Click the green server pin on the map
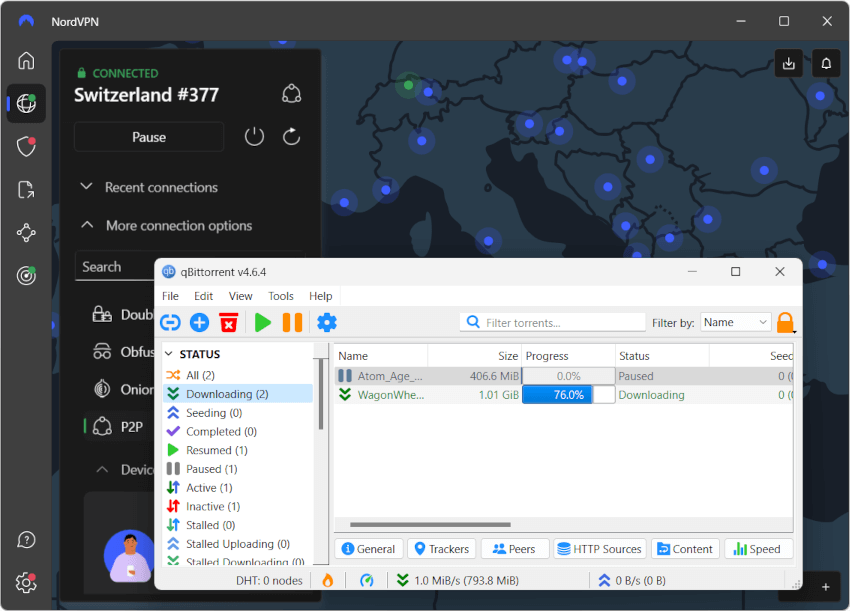The height and width of the screenshot is (611, 850). click(x=408, y=85)
